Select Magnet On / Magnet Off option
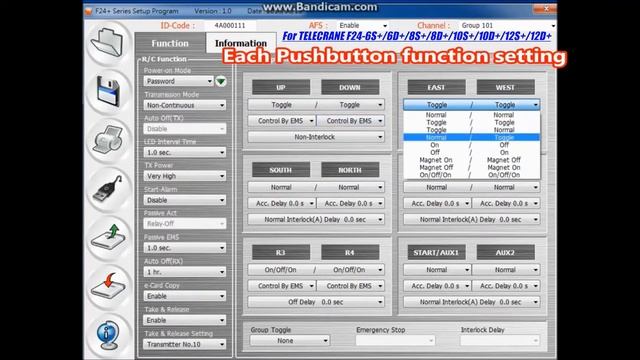Screen dimensions: 640x360 tap(471, 160)
